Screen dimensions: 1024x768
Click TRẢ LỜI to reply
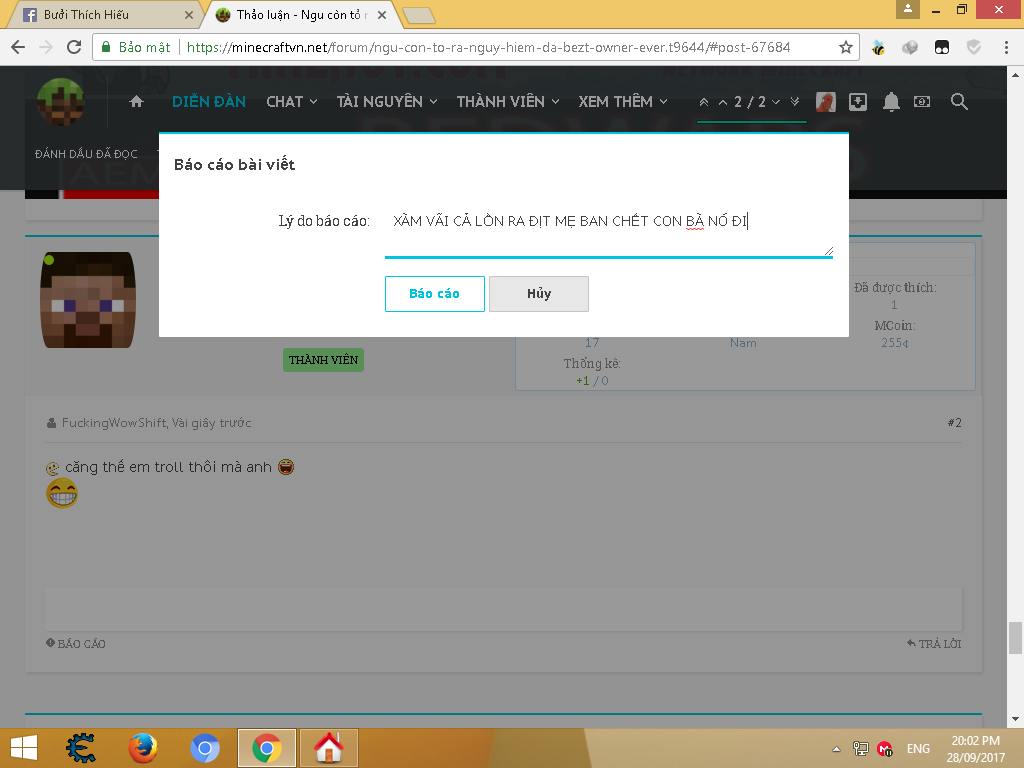coord(934,644)
